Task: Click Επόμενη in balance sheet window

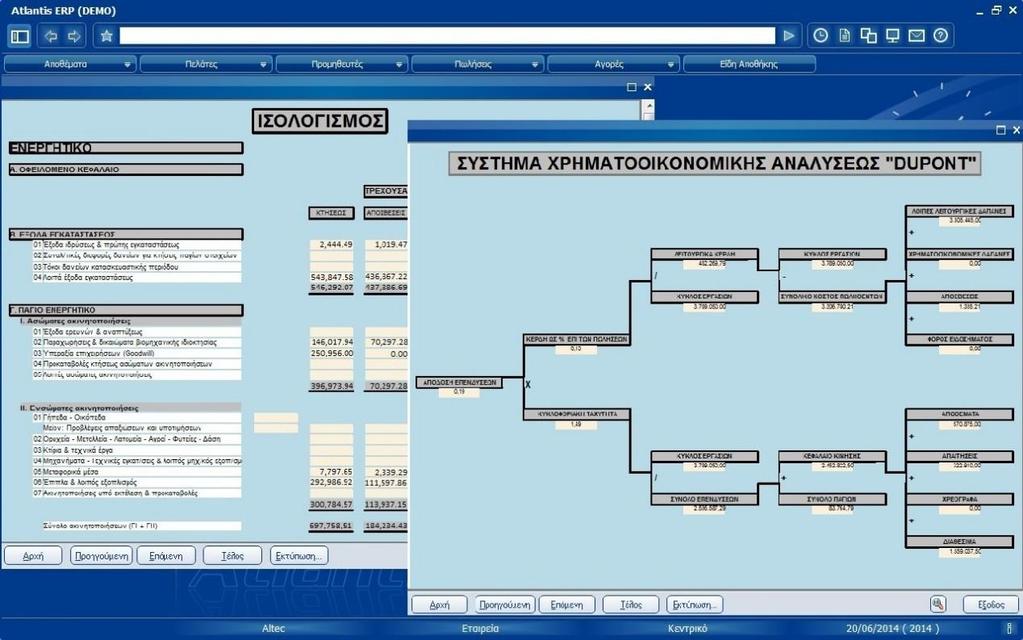Action: 166,556
